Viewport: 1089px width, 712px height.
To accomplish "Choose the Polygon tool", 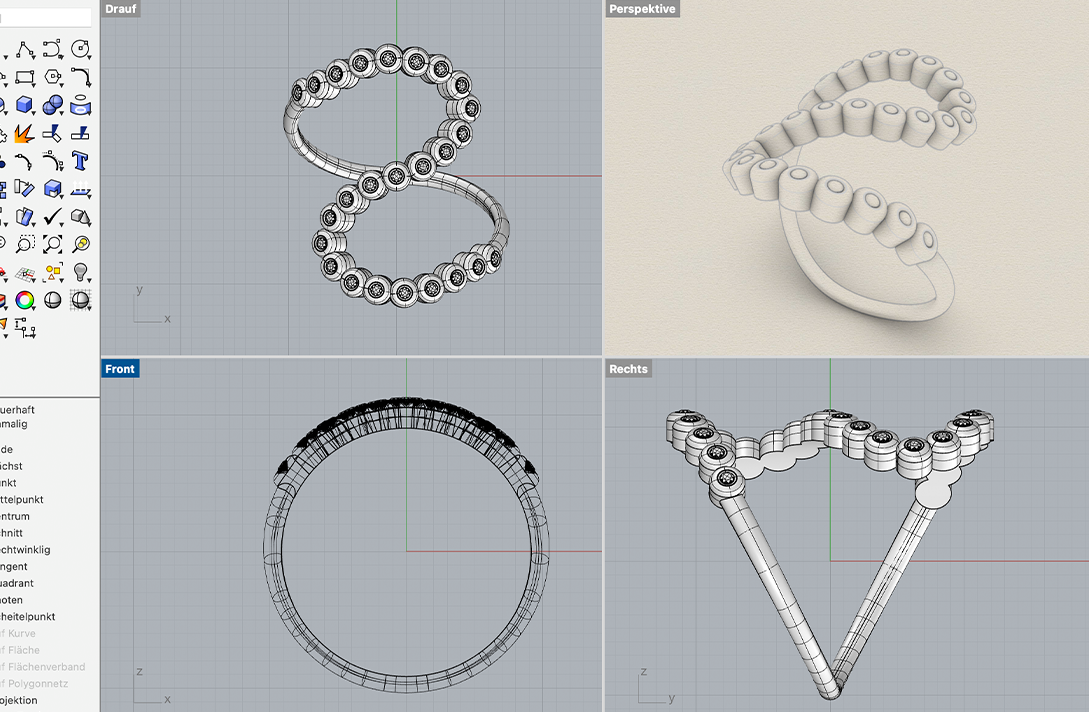I will click(x=52, y=77).
